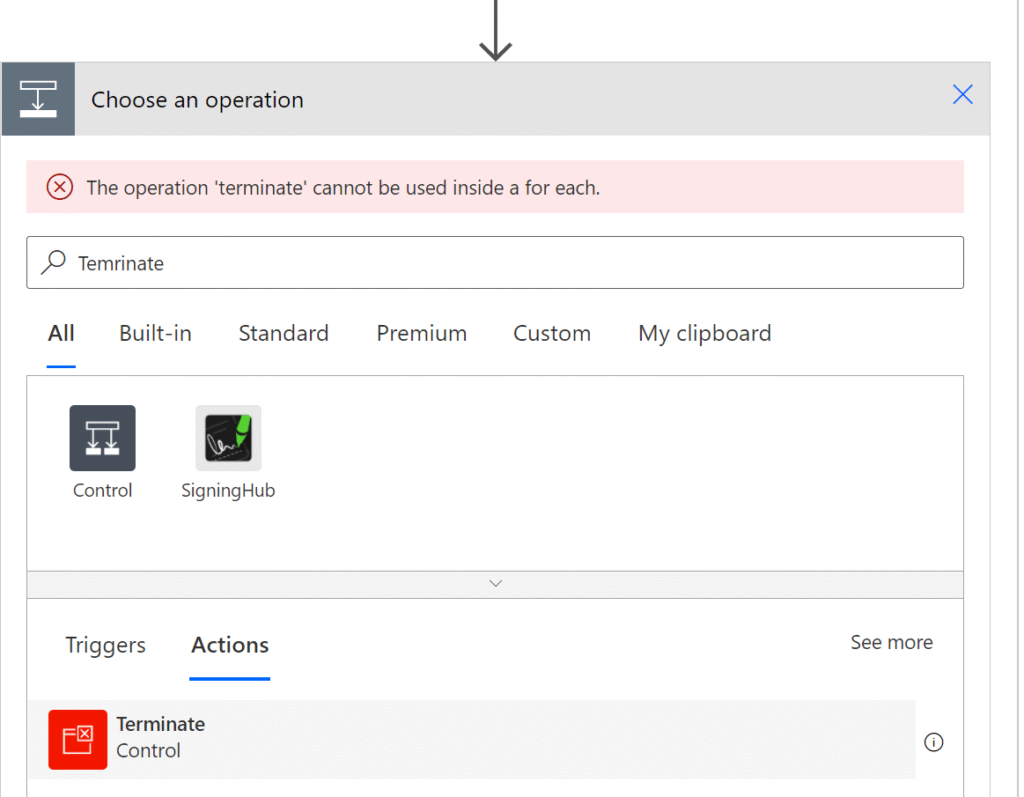Viewport: 1024px width, 797px height.
Task: Switch to the Built-in tab
Action: pos(155,333)
